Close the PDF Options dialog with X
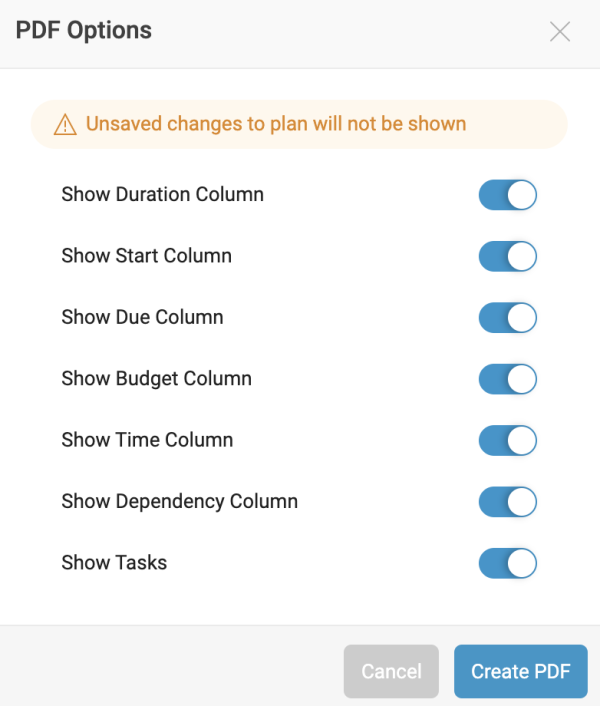The height and width of the screenshot is (706, 600). pyautogui.click(x=560, y=31)
